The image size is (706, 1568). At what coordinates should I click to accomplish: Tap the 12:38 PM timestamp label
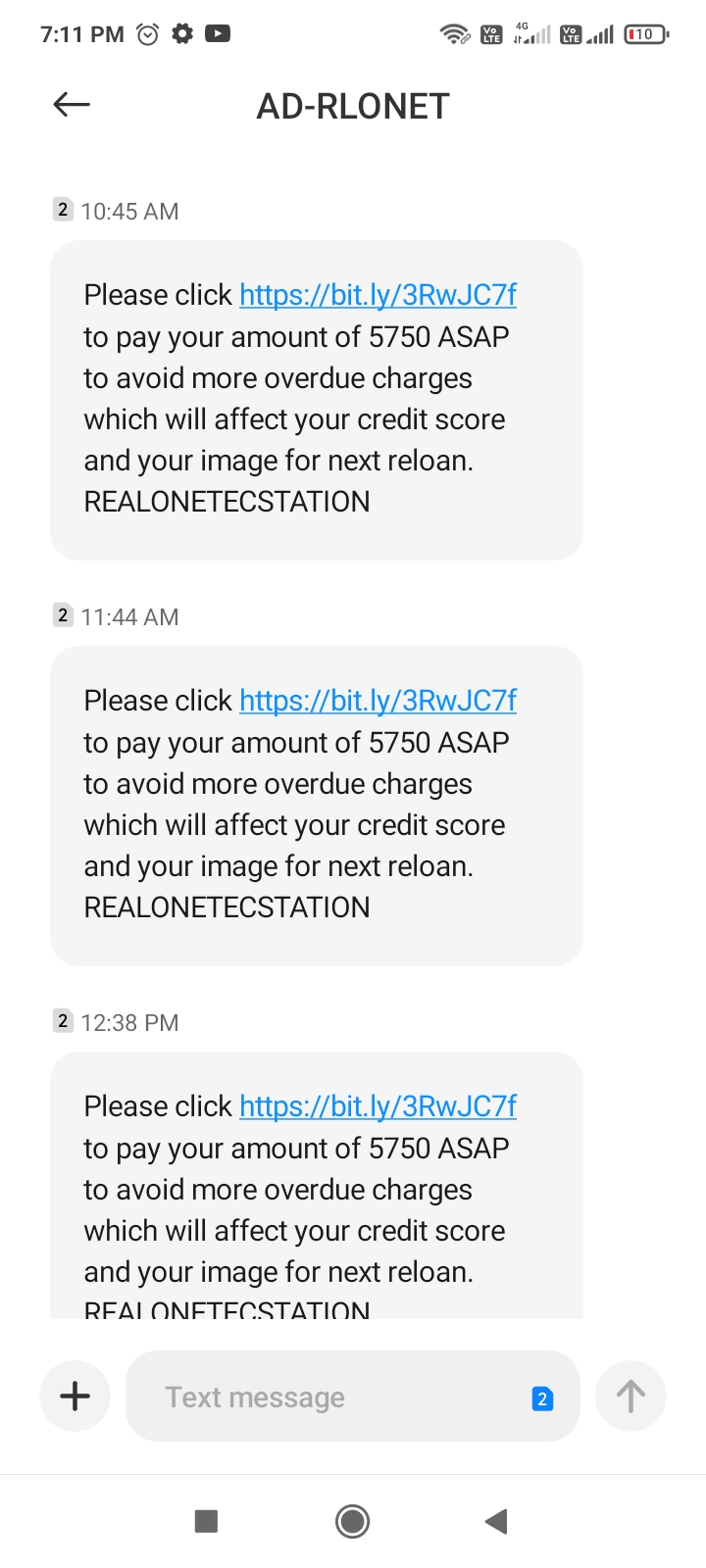(x=129, y=1023)
